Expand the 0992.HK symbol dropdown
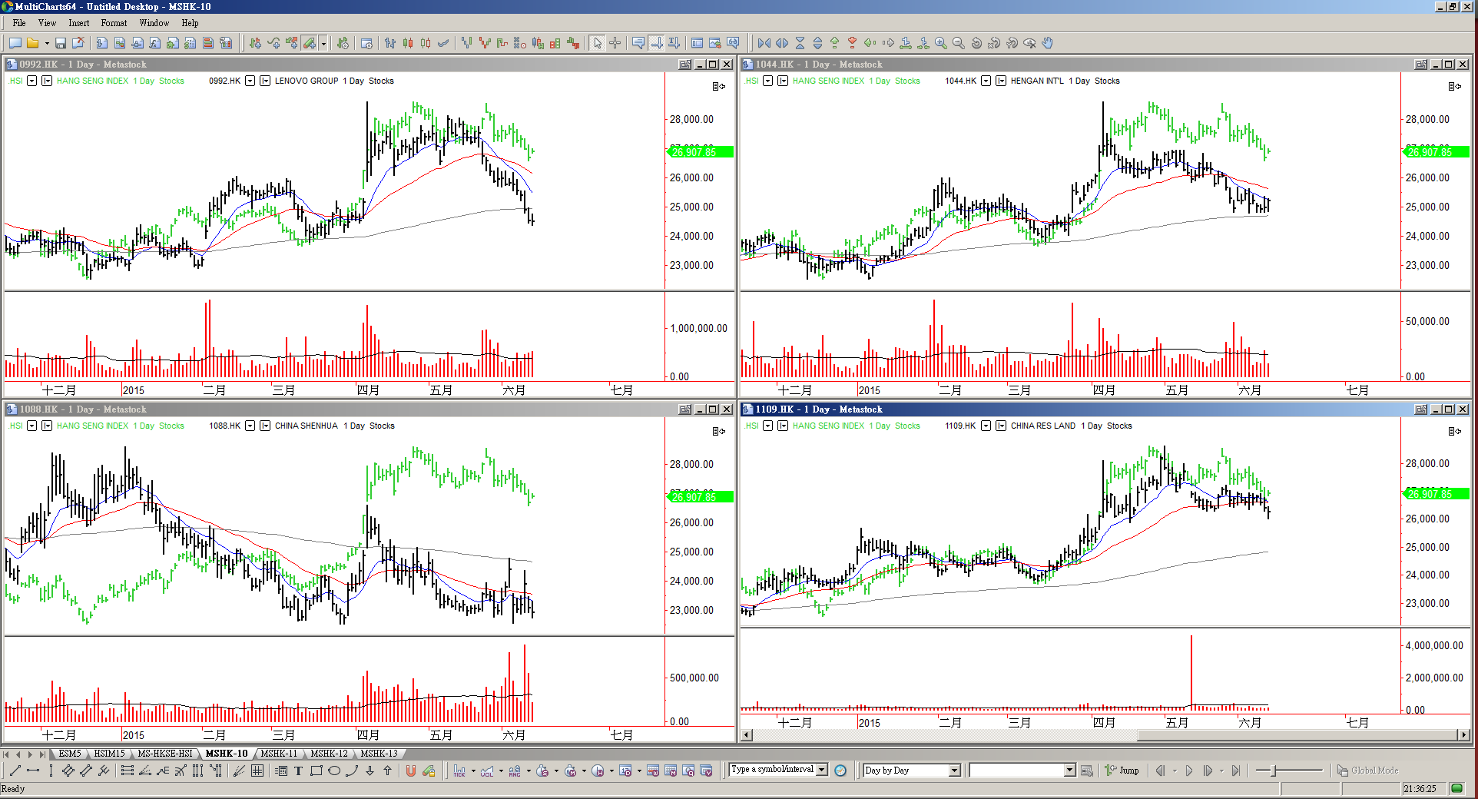This screenshot has height=812, width=1478. point(250,81)
